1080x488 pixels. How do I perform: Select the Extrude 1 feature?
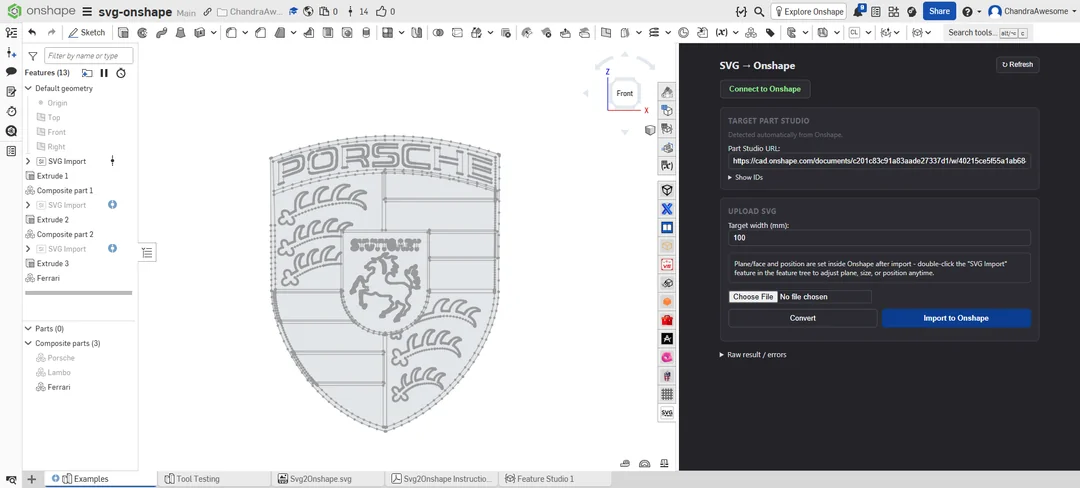52,176
